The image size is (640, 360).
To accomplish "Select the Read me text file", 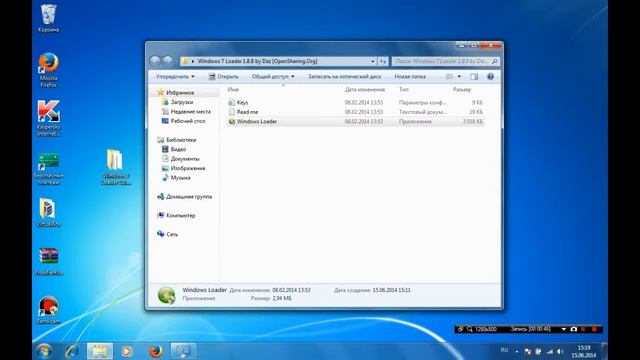I will (x=355, y=112).
